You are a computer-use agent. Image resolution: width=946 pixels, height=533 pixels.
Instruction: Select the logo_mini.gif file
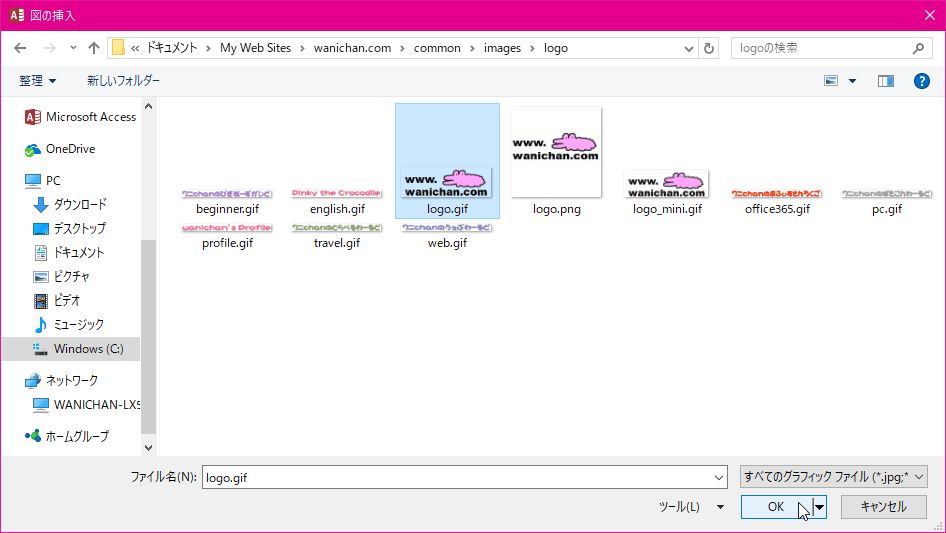(667, 193)
